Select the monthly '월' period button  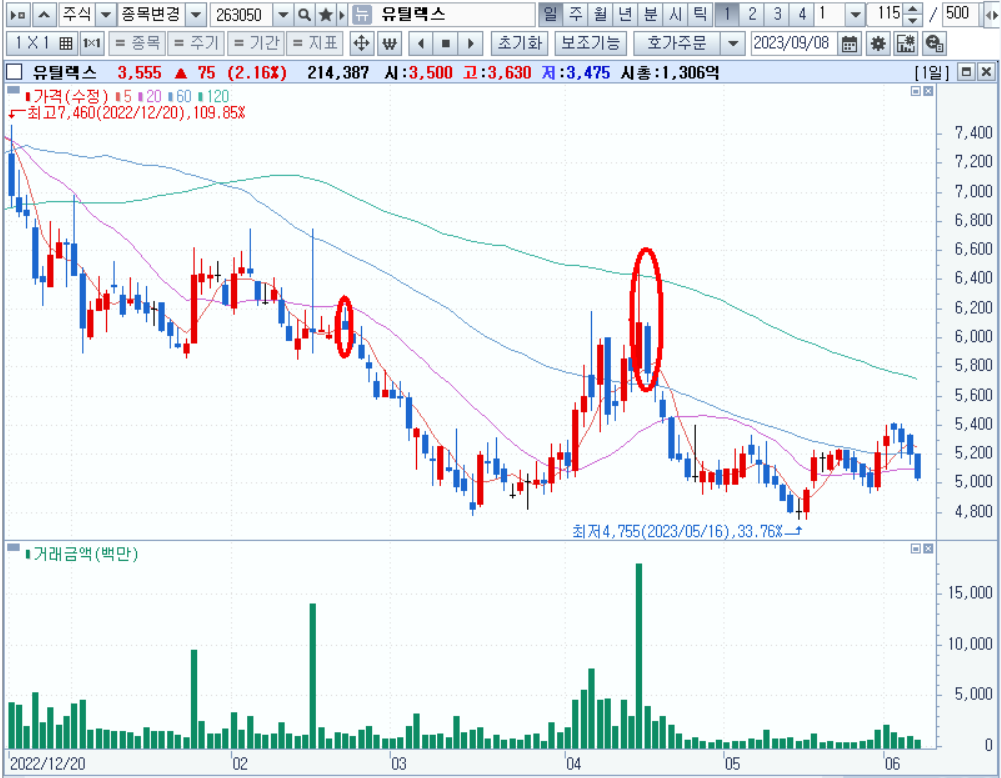coord(601,14)
